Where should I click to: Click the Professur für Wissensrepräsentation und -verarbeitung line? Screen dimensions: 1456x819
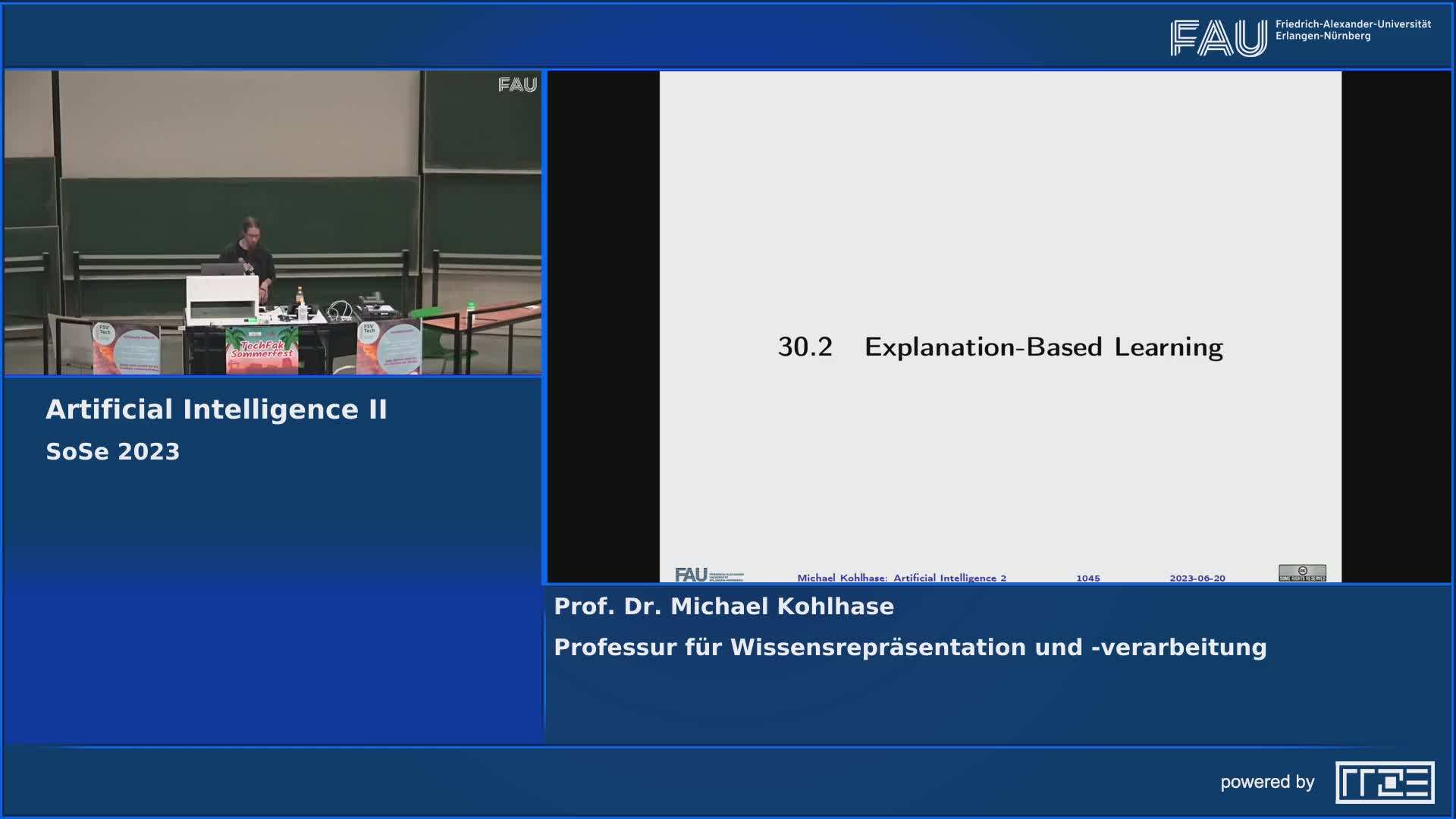point(910,648)
